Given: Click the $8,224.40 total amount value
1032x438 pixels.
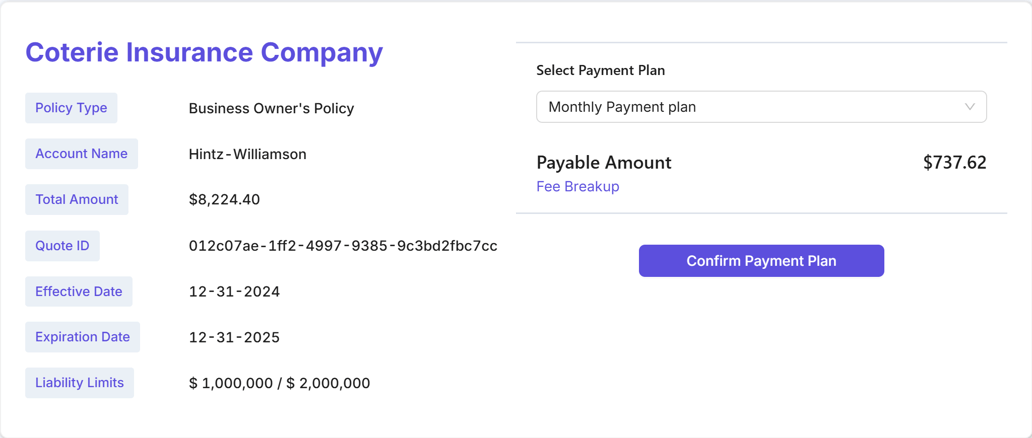Looking at the screenshot, I should pos(224,200).
